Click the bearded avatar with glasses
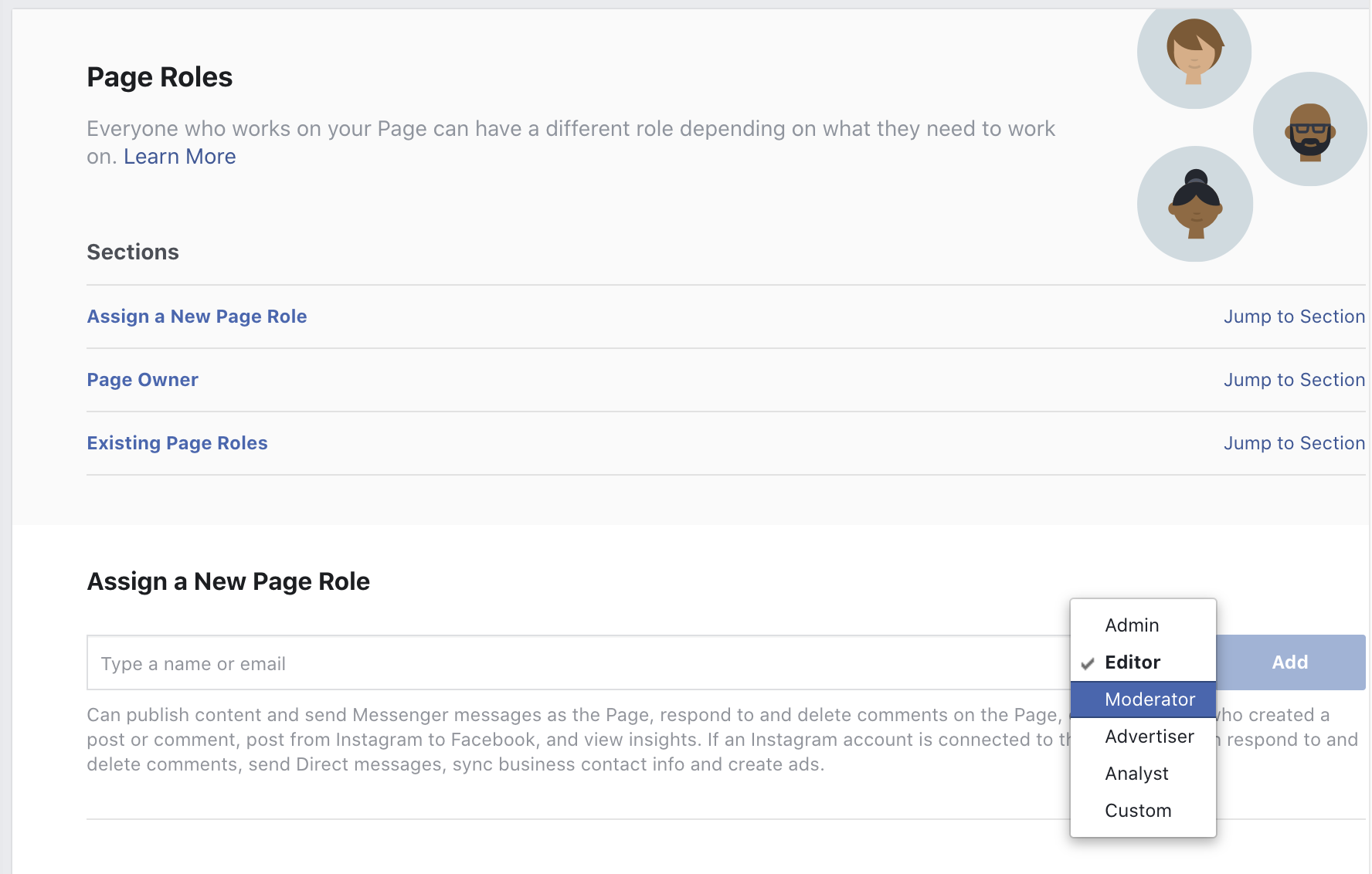This screenshot has height=874, width=1372. point(1310,129)
